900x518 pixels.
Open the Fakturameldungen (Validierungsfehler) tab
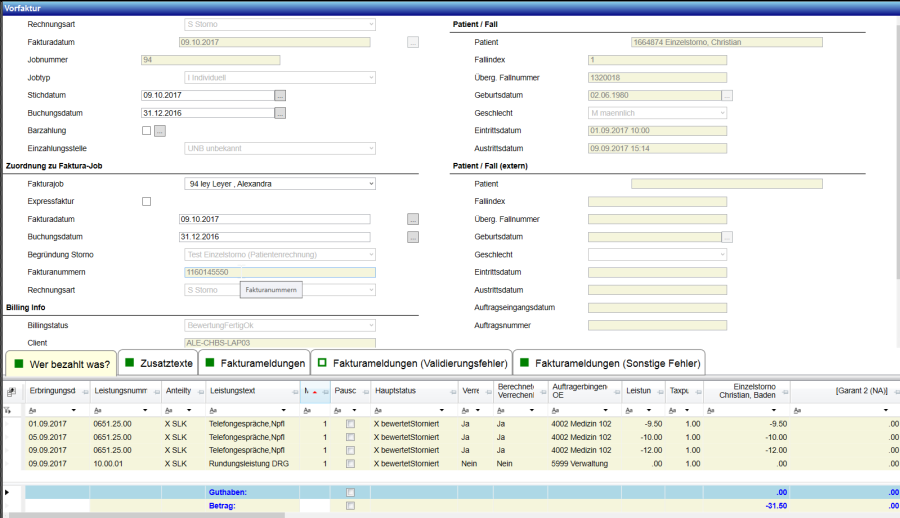(x=410, y=364)
